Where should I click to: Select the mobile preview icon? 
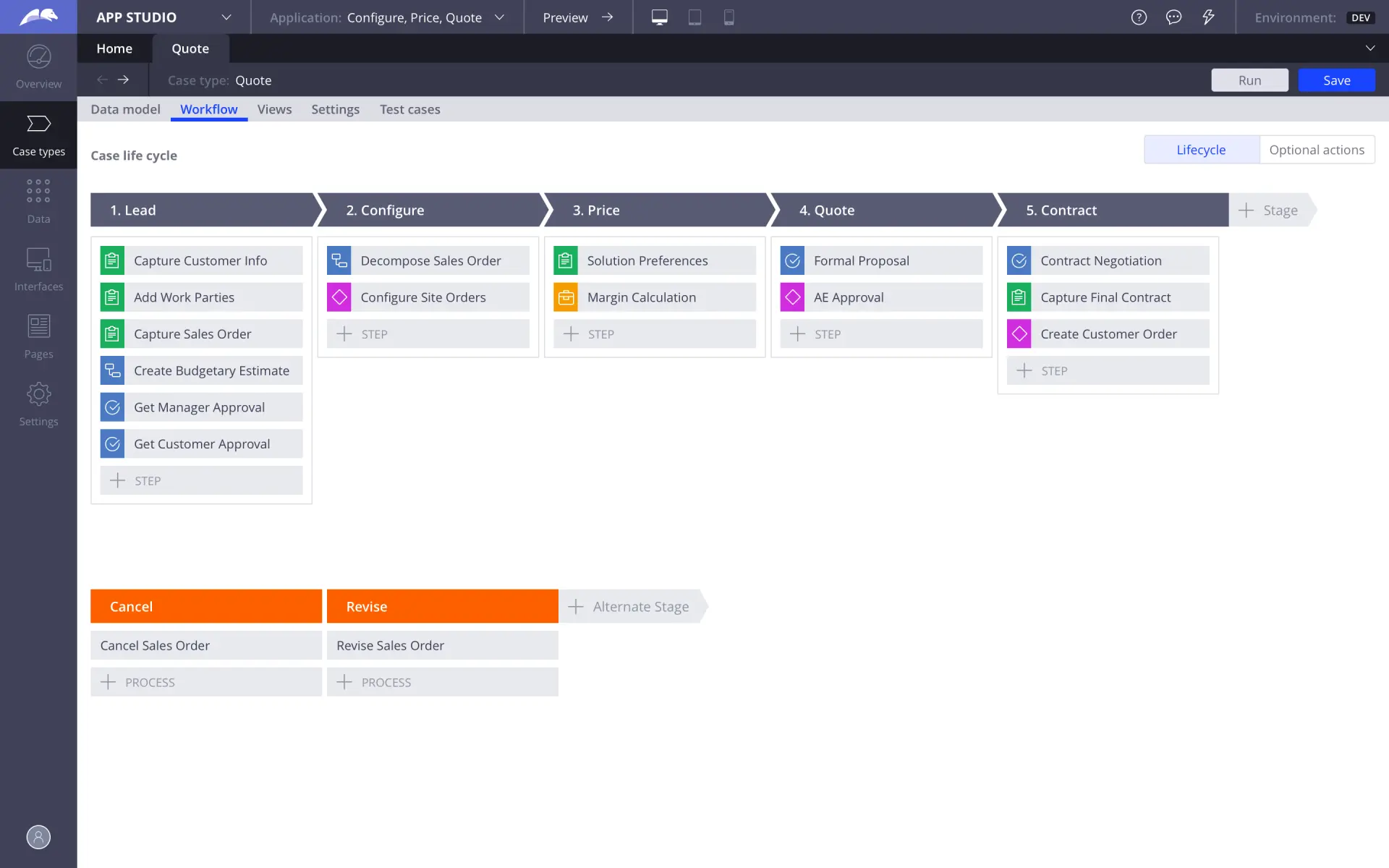point(729,17)
